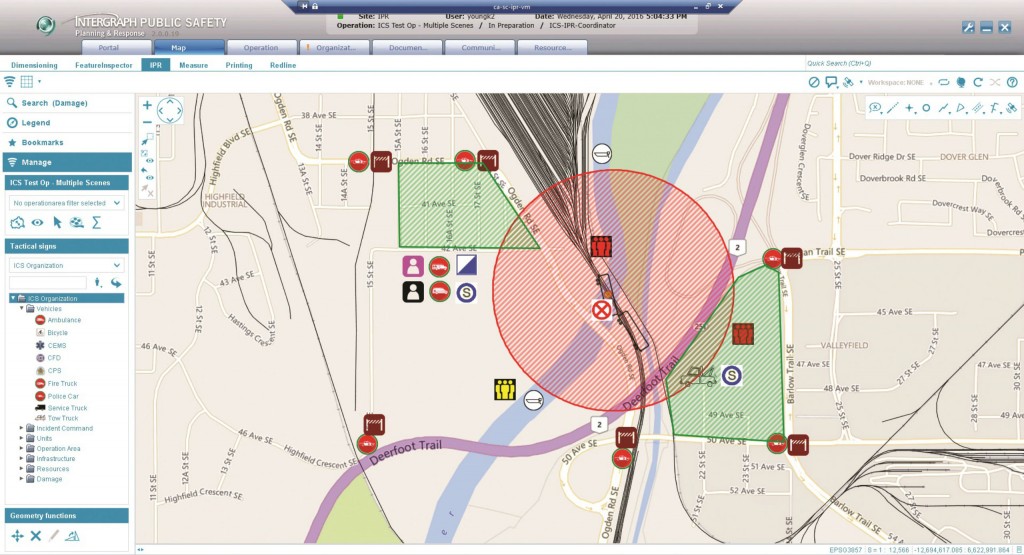Expand the Incident Command folder
Image resolution: width=1024 pixels, height=555 pixels.
coord(22,428)
